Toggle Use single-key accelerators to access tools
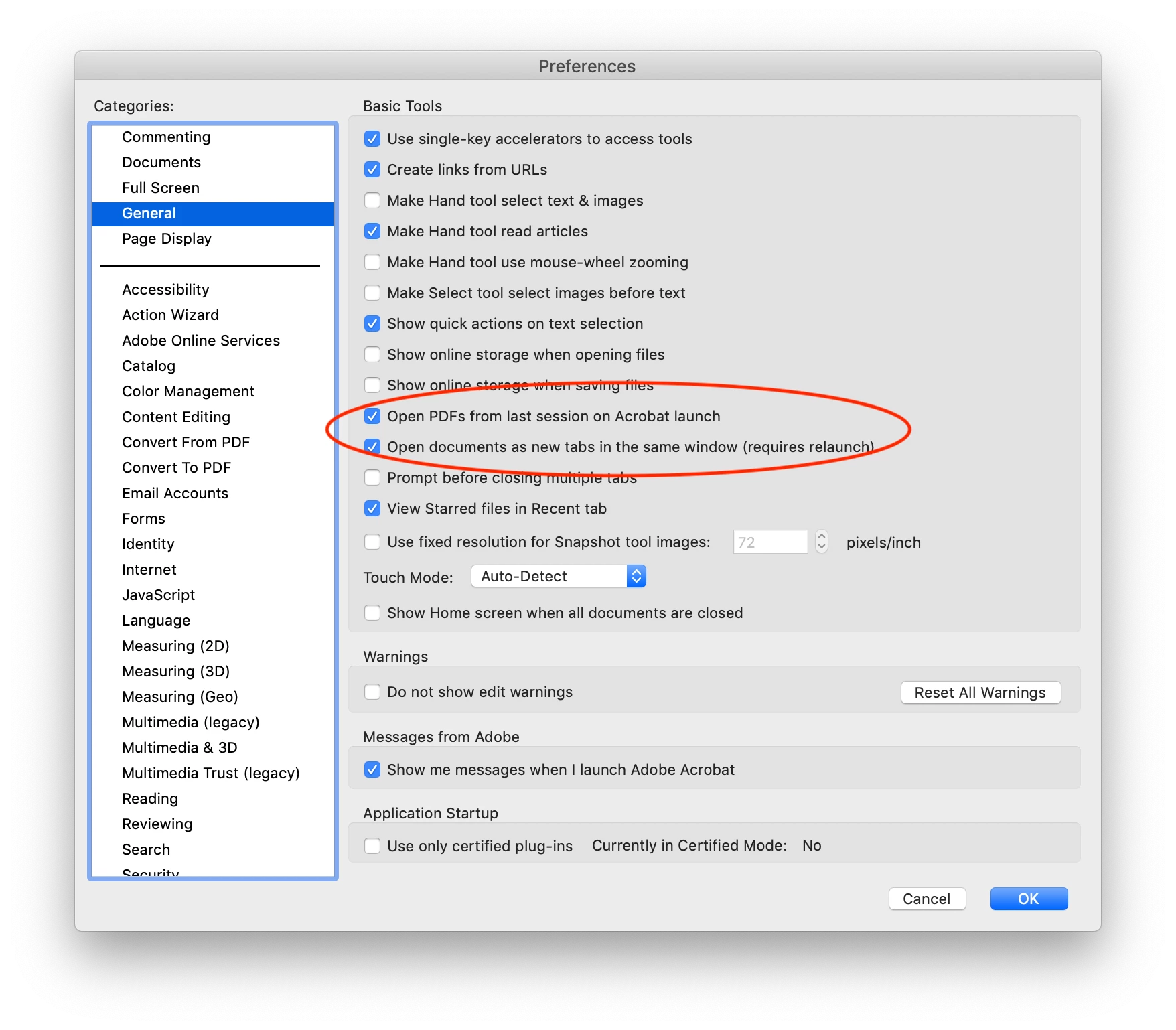 (x=372, y=139)
